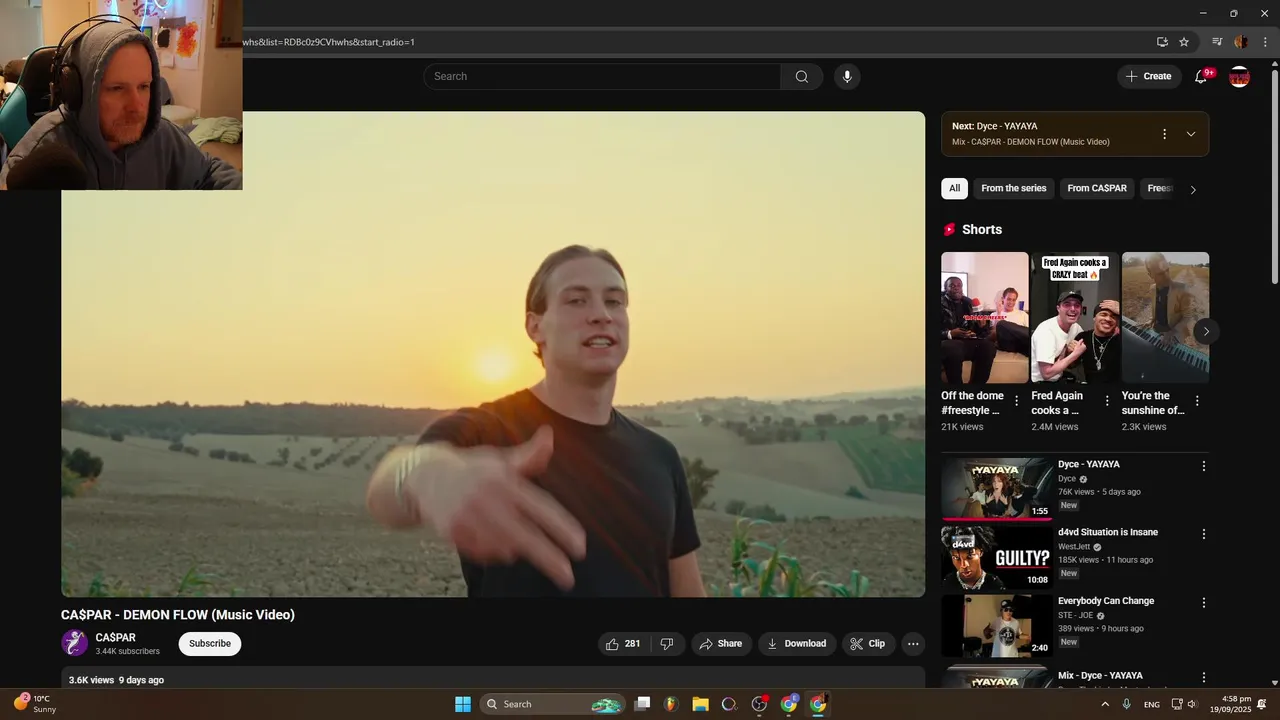Click the Create button

click(x=1149, y=77)
